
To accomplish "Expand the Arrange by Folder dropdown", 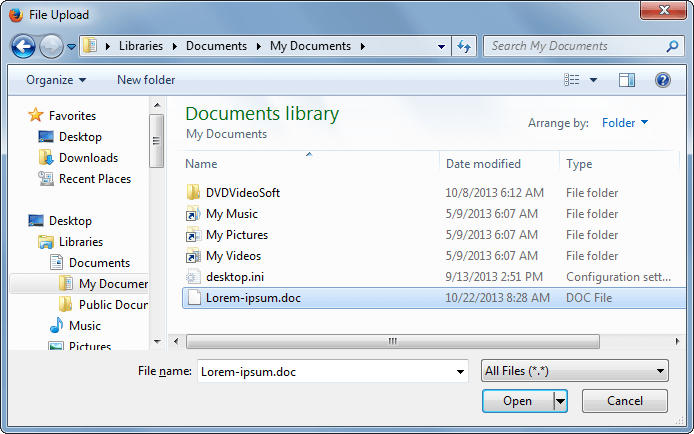I will [625, 123].
